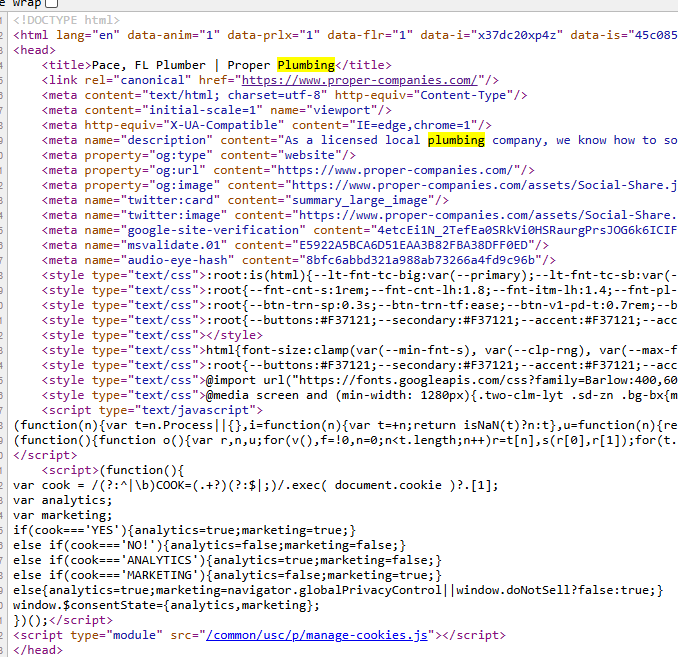Click the var marketing line
Viewport: 678px width, 657px height.
click(x=62, y=515)
